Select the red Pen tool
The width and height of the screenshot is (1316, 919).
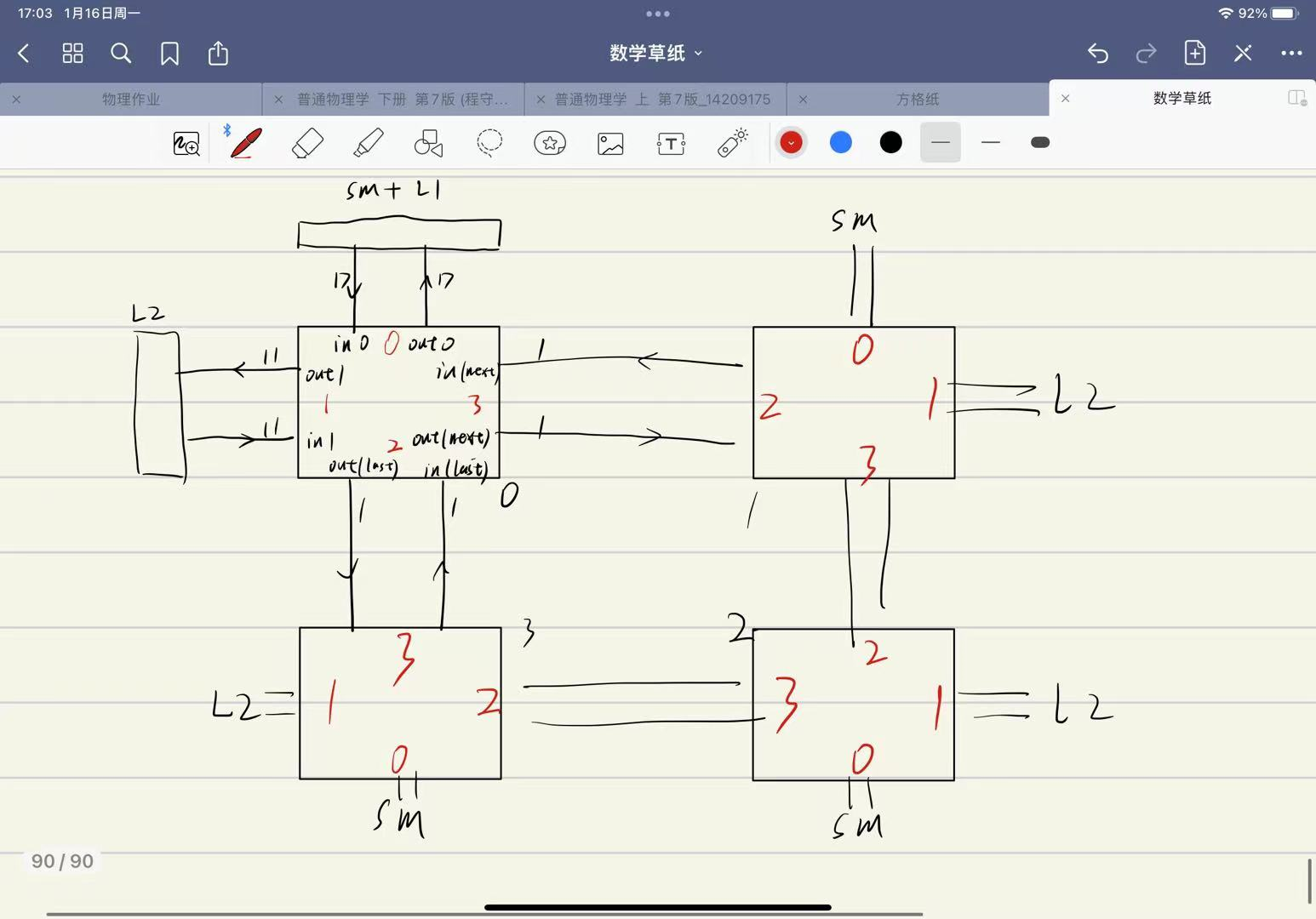(246, 143)
